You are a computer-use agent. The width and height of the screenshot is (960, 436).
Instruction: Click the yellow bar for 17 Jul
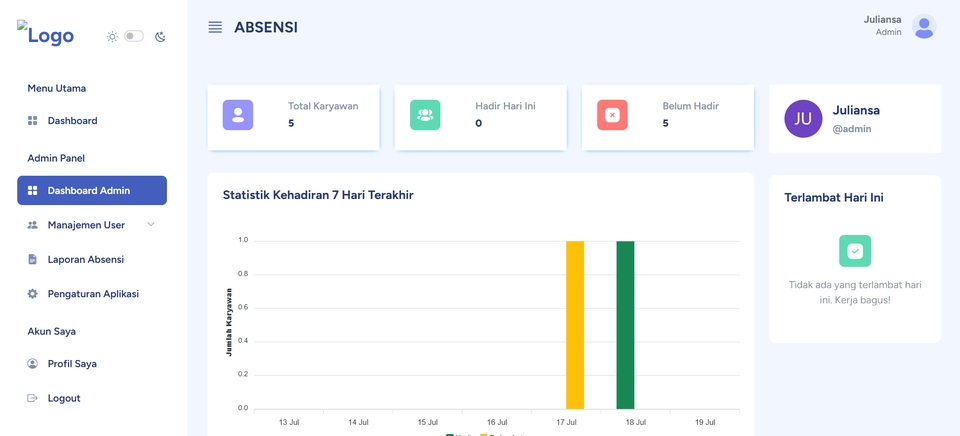575,325
